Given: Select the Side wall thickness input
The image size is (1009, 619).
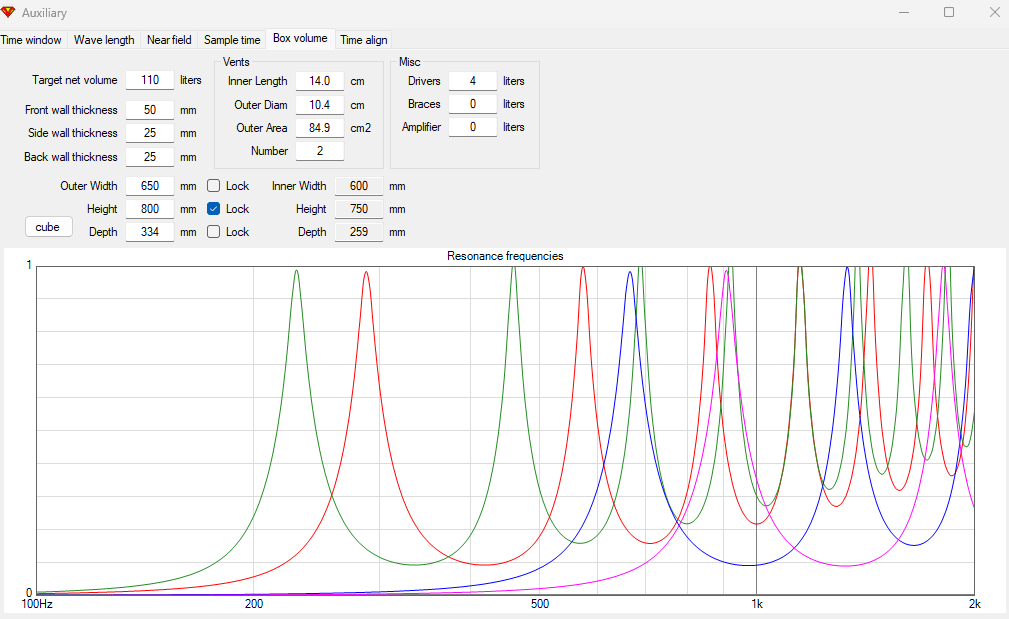Looking at the screenshot, I should pyautogui.click(x=150, y=133).
